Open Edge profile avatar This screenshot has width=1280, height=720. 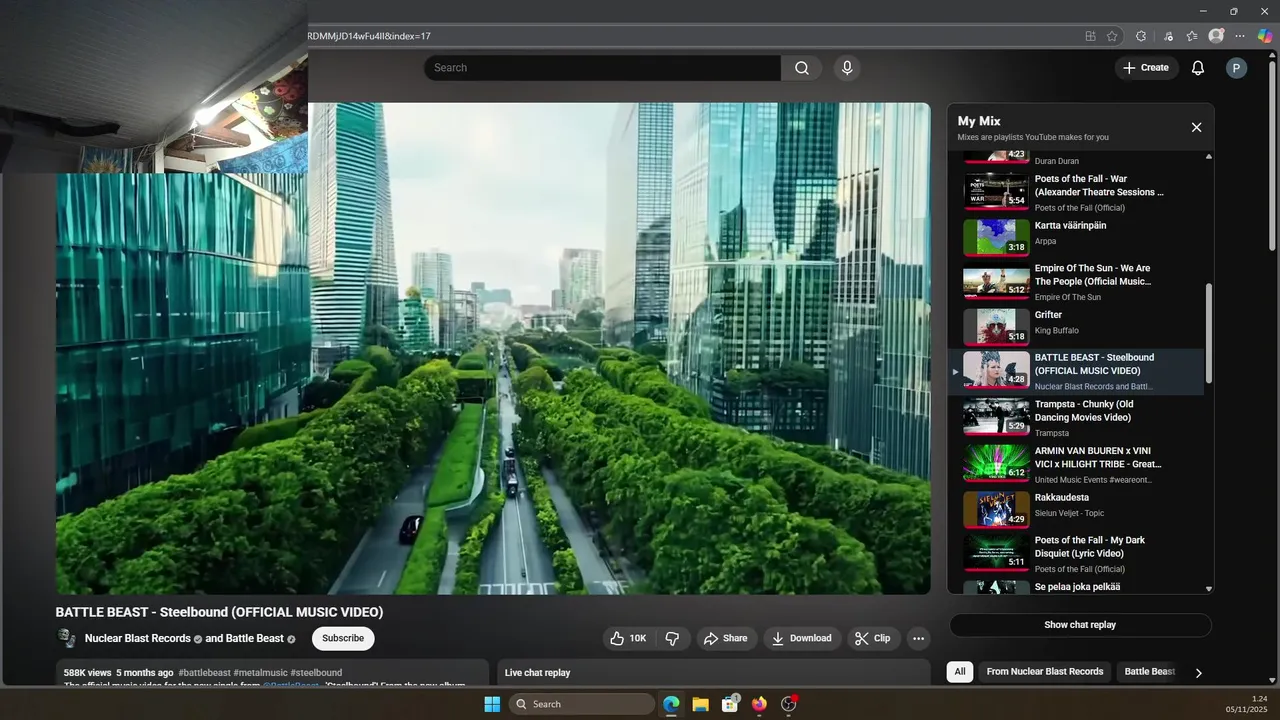(x=1216, y=36)
